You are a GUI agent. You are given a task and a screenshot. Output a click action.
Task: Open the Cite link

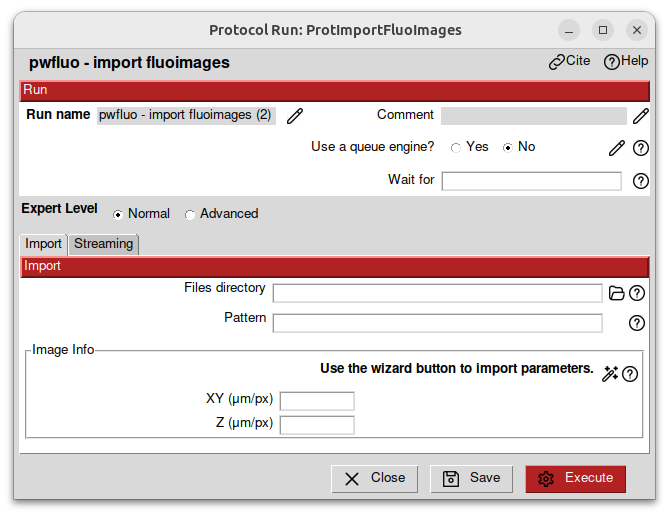click(x=569, y=61)
